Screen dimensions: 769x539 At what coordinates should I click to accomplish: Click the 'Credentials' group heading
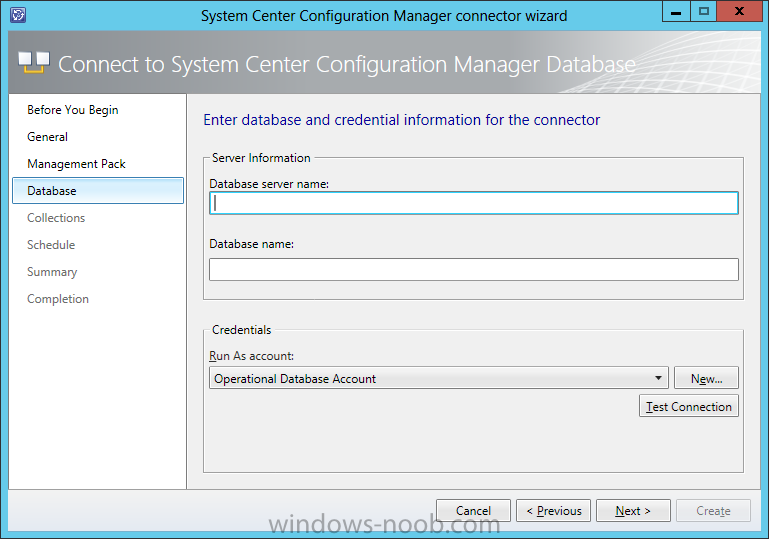point(241,330)
